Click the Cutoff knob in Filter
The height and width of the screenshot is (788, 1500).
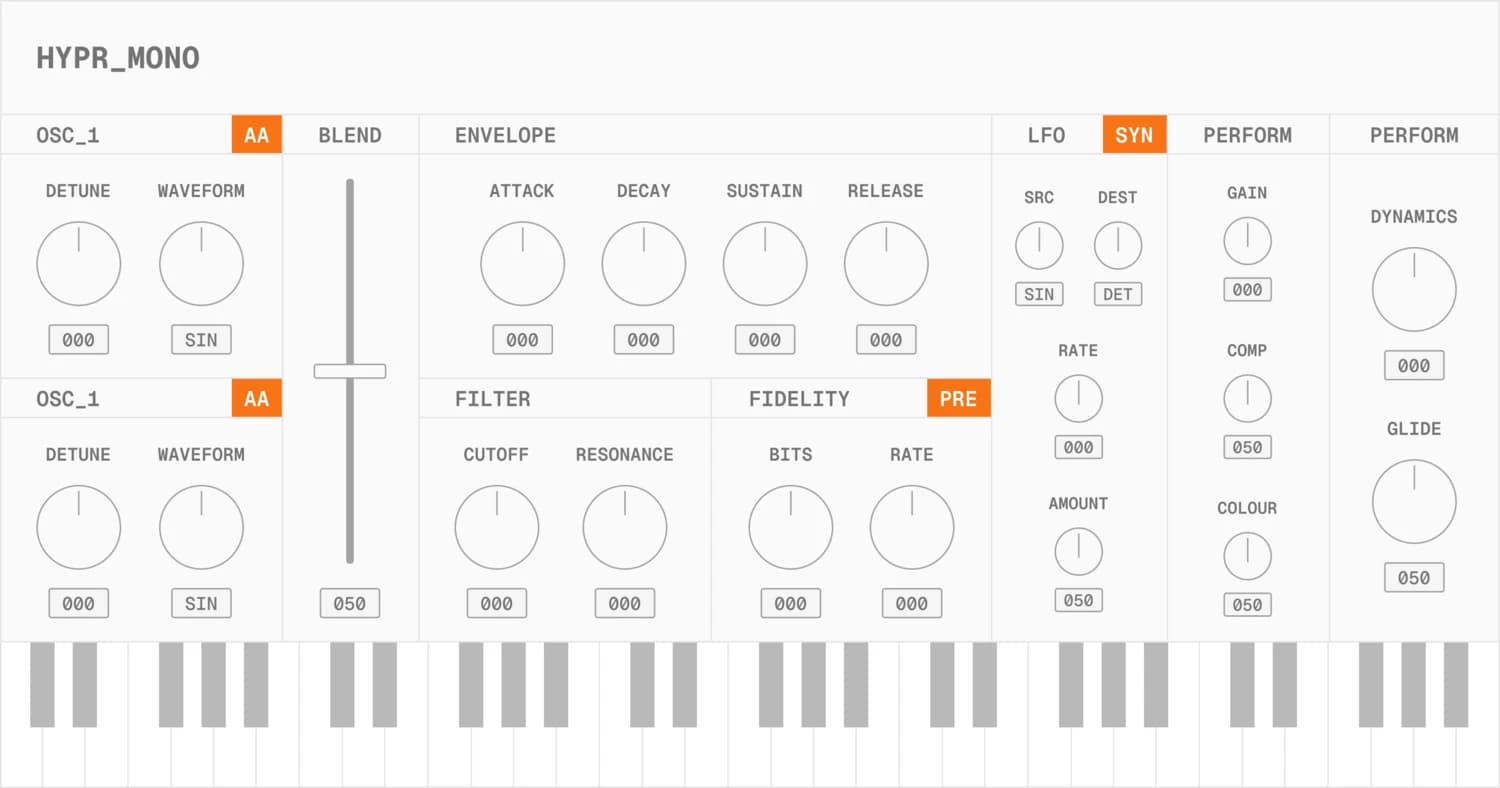pyautogui.click(x=496, y=527)
